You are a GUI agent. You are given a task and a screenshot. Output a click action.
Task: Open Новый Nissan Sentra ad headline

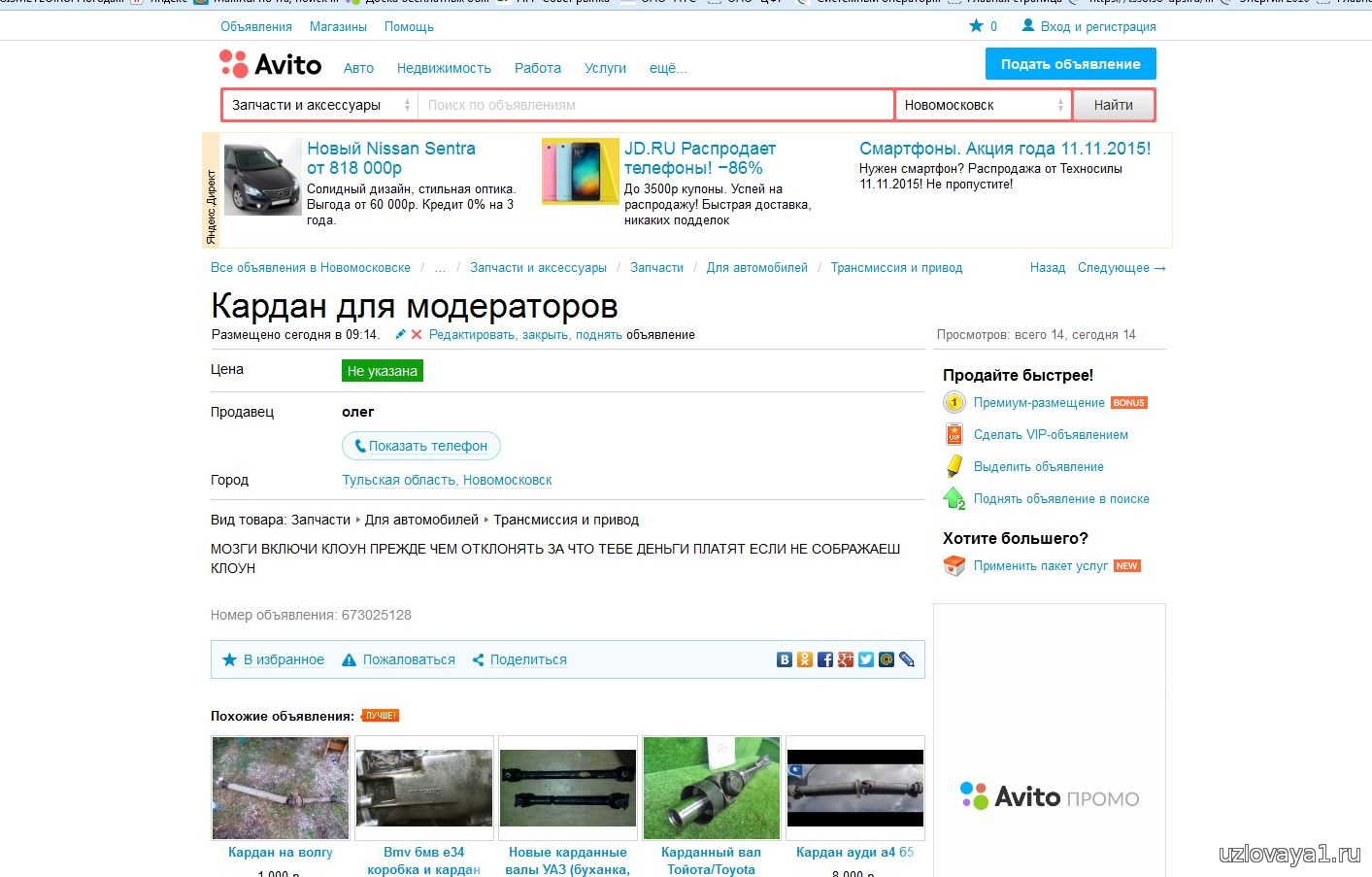(391, 157)
